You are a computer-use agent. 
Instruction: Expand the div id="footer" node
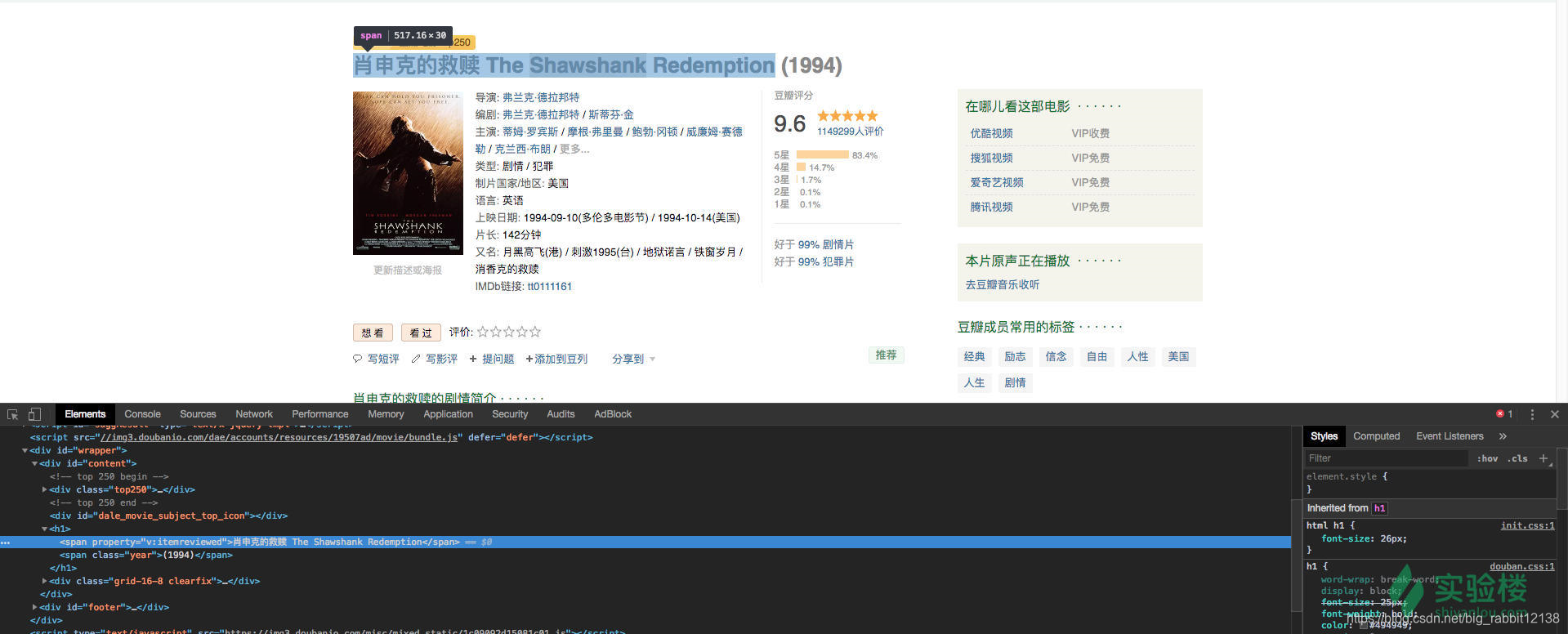[35, 607]
